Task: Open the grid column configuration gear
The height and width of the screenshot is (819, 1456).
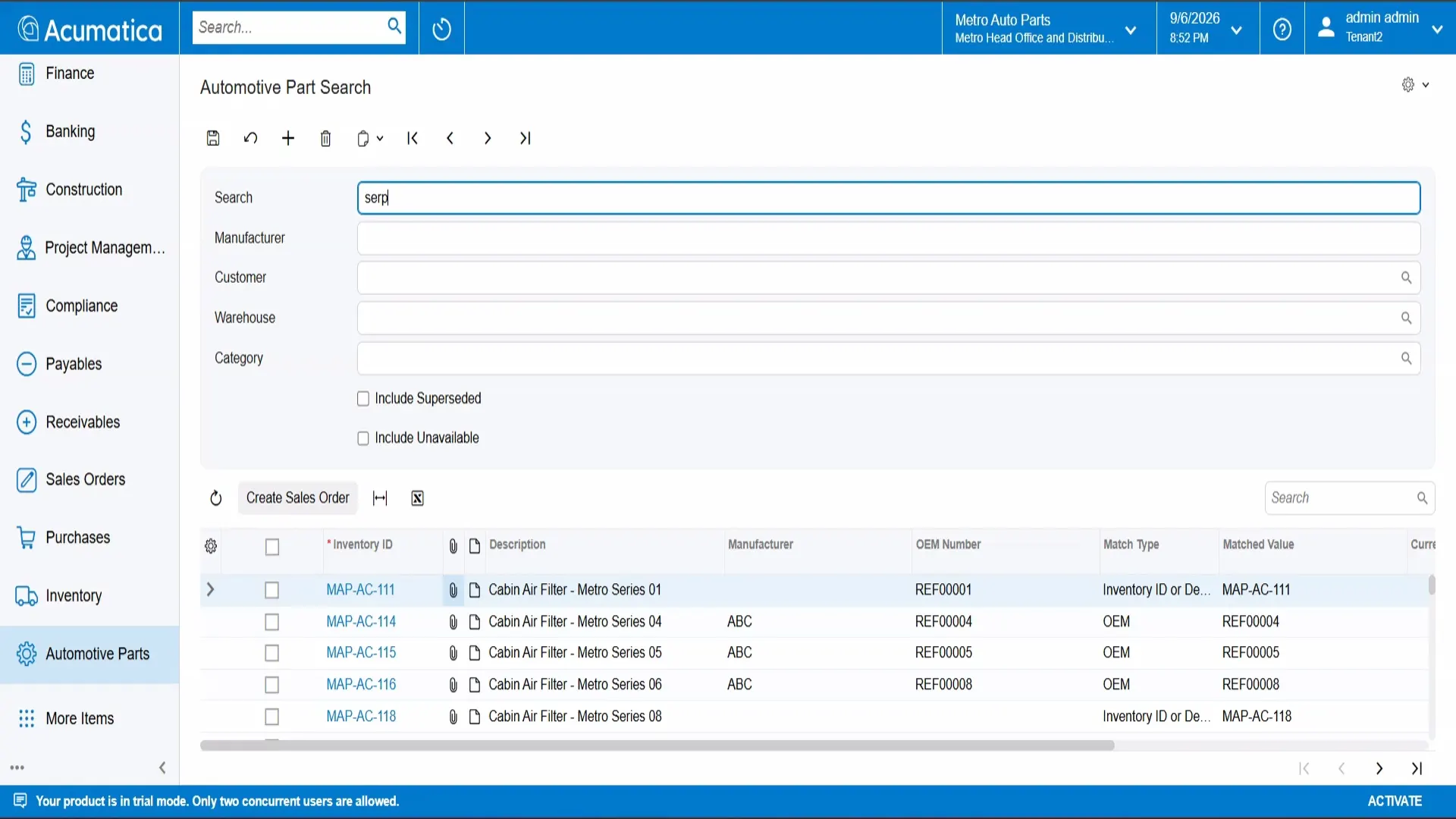Action: [211, 546]
